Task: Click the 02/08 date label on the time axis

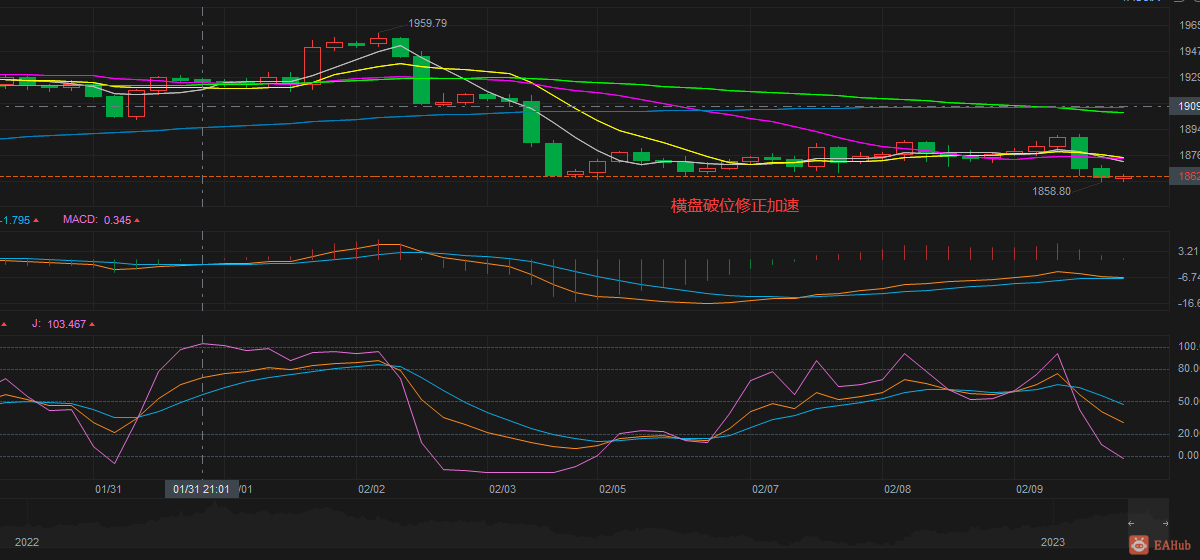Action: pyautogui.click(x=897, y=490)
